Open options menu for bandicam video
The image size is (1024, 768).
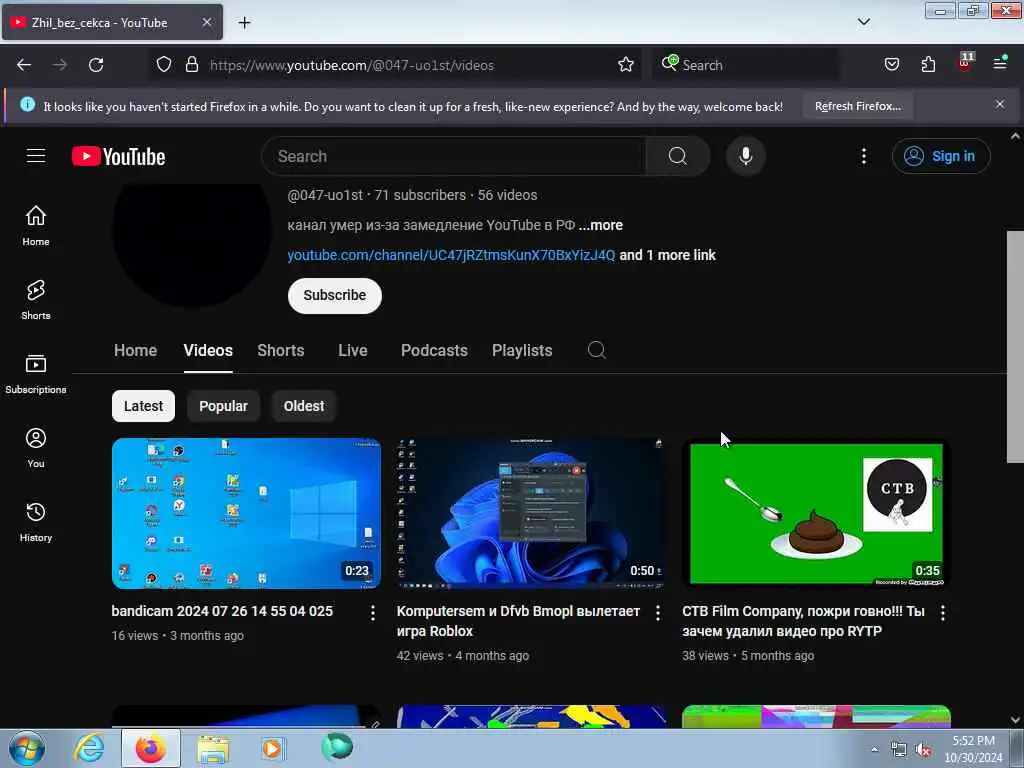[372, 613]
